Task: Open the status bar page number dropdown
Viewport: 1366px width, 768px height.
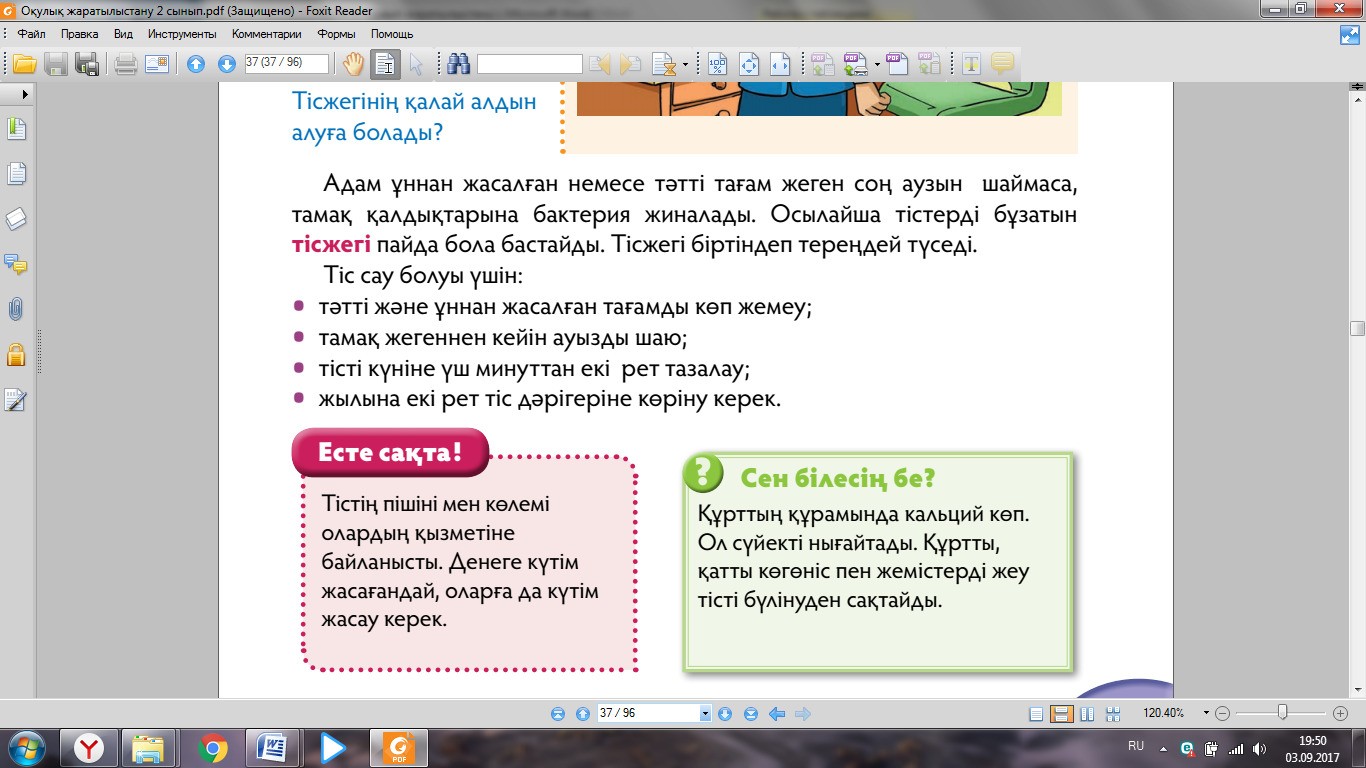Action: pyautogui.click(x=705, y=714)
